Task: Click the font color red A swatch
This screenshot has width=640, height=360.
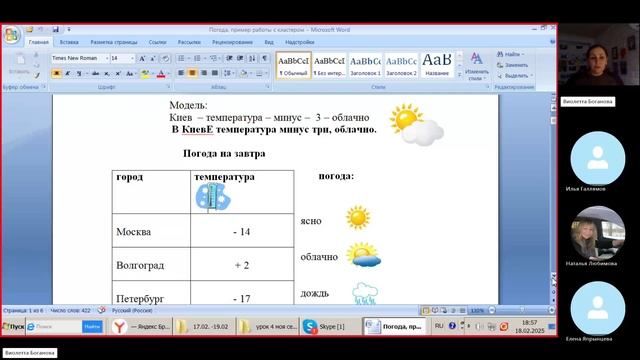Action: [x=161, y=73]
